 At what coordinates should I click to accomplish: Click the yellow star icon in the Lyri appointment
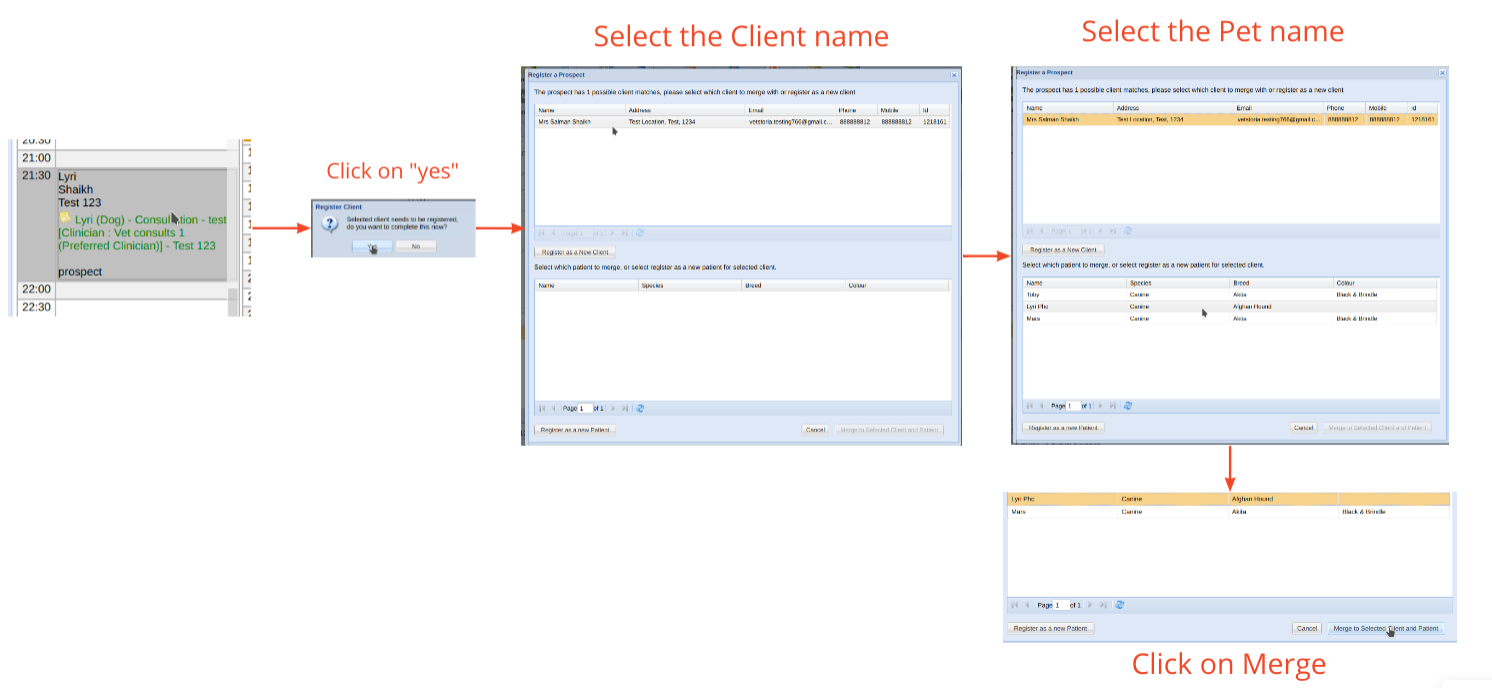65,218
